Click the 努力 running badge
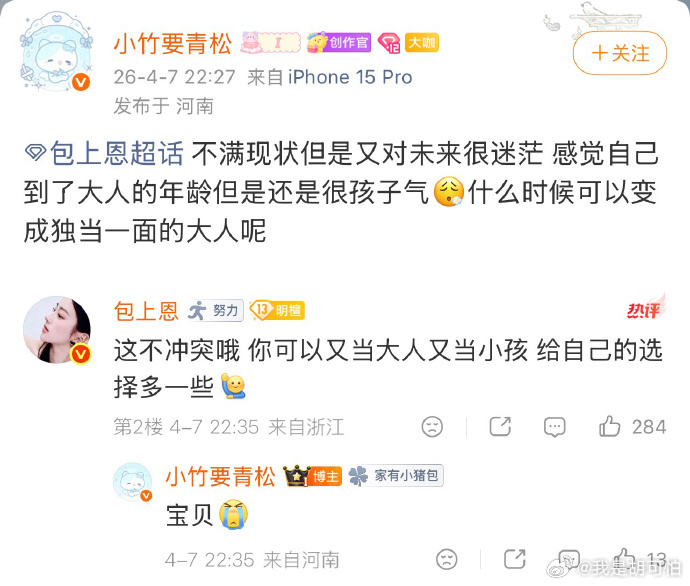690x586 pixels. point(215,311)
